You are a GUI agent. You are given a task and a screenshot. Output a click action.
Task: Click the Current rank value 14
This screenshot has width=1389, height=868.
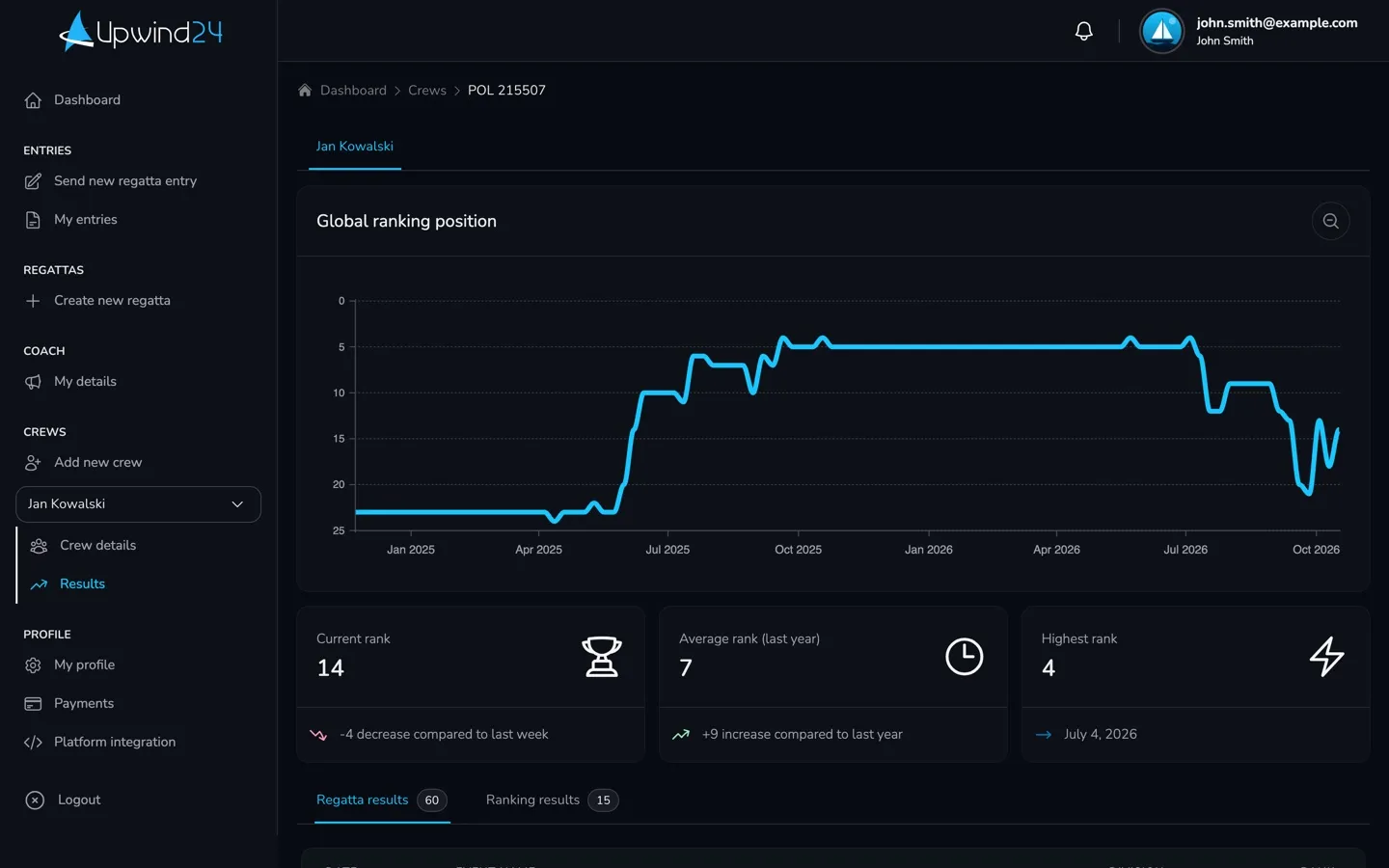[331, 668]
